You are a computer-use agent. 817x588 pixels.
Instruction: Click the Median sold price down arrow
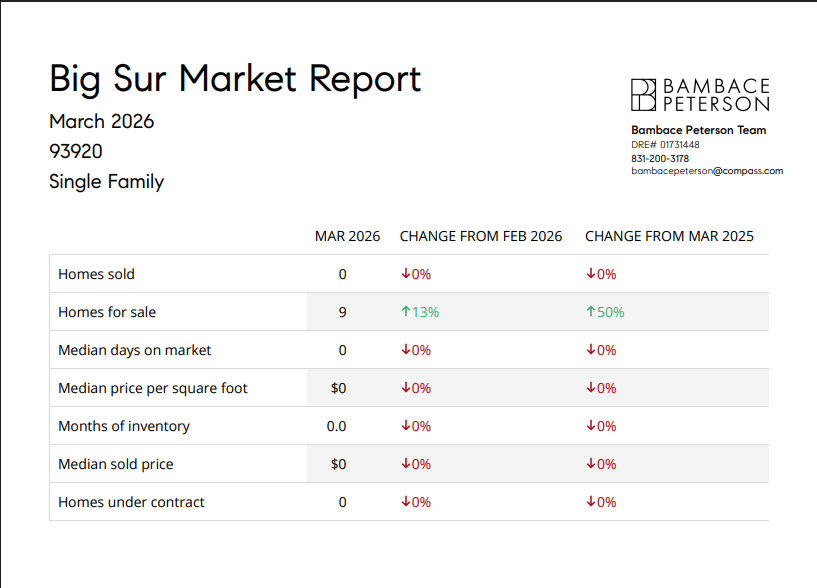(406, 464)
